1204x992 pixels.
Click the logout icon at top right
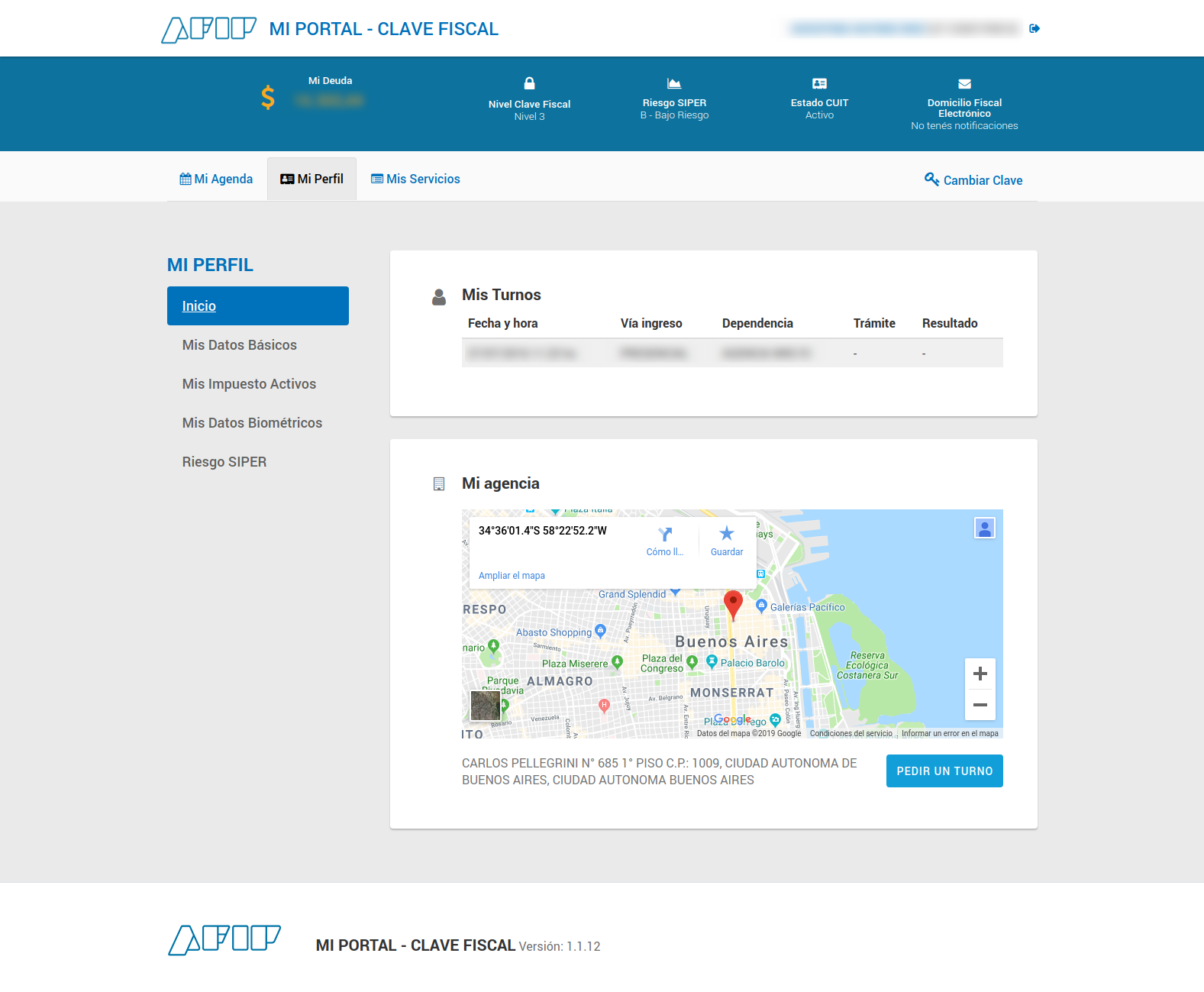tap(1035, 29)
